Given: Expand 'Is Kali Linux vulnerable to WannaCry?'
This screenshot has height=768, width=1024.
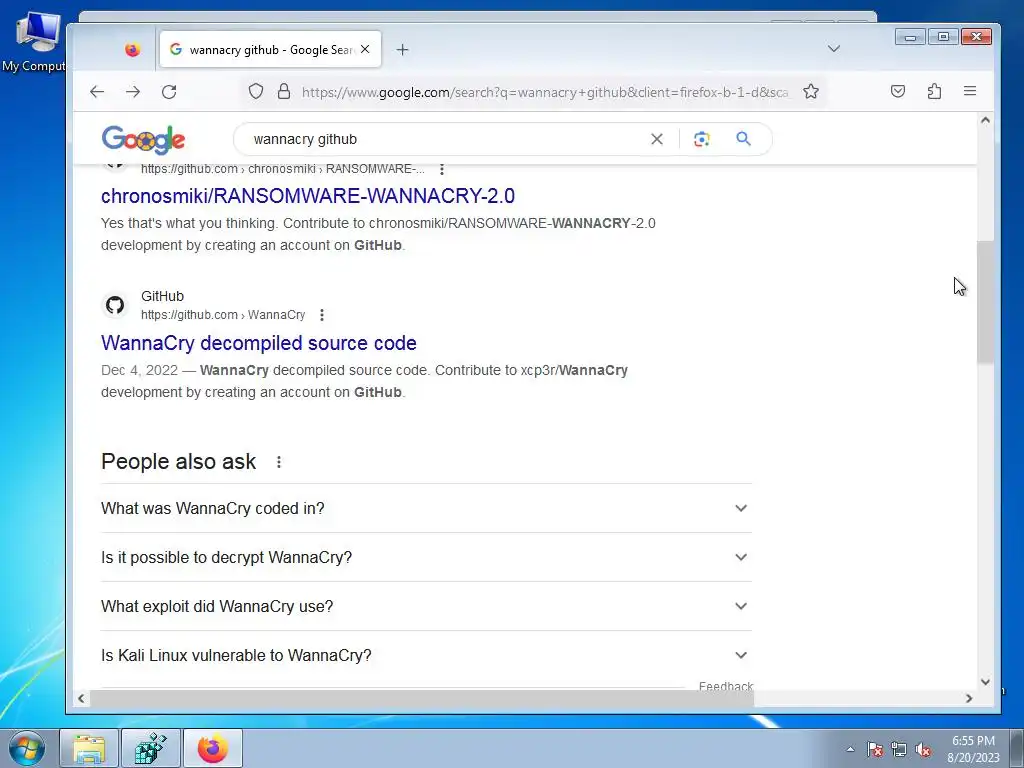Looking at the screenshot, I should tap(426, 655).
